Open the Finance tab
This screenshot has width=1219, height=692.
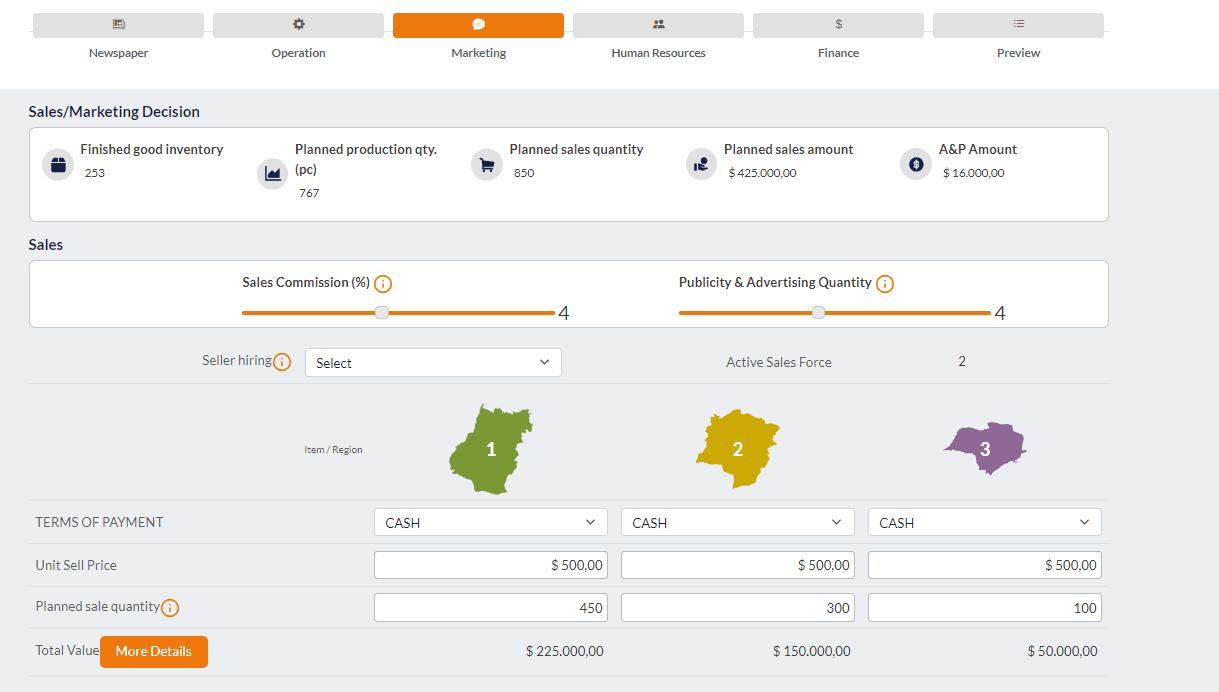(838, 25)
